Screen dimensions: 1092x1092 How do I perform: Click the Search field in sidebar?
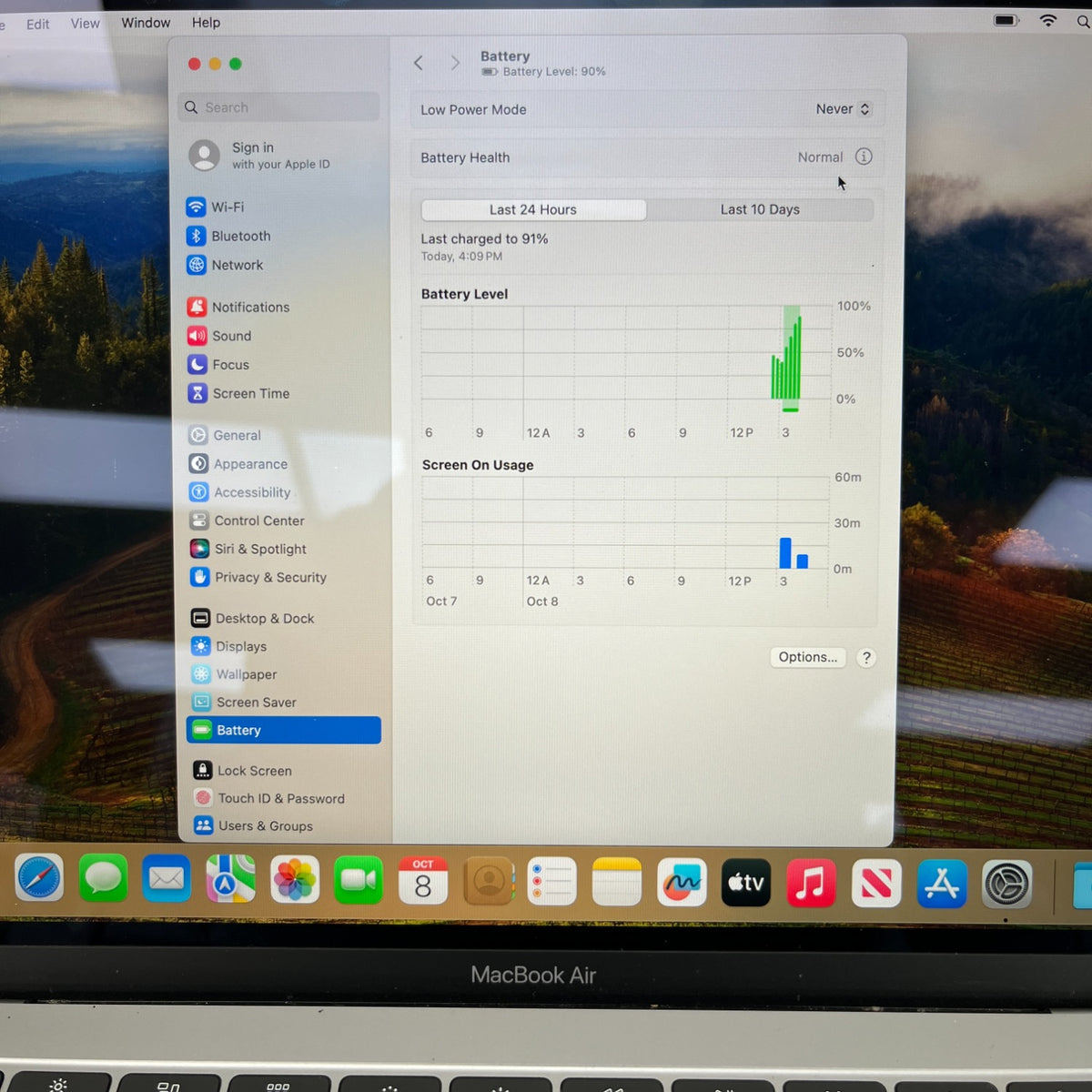tap(279, 107)
